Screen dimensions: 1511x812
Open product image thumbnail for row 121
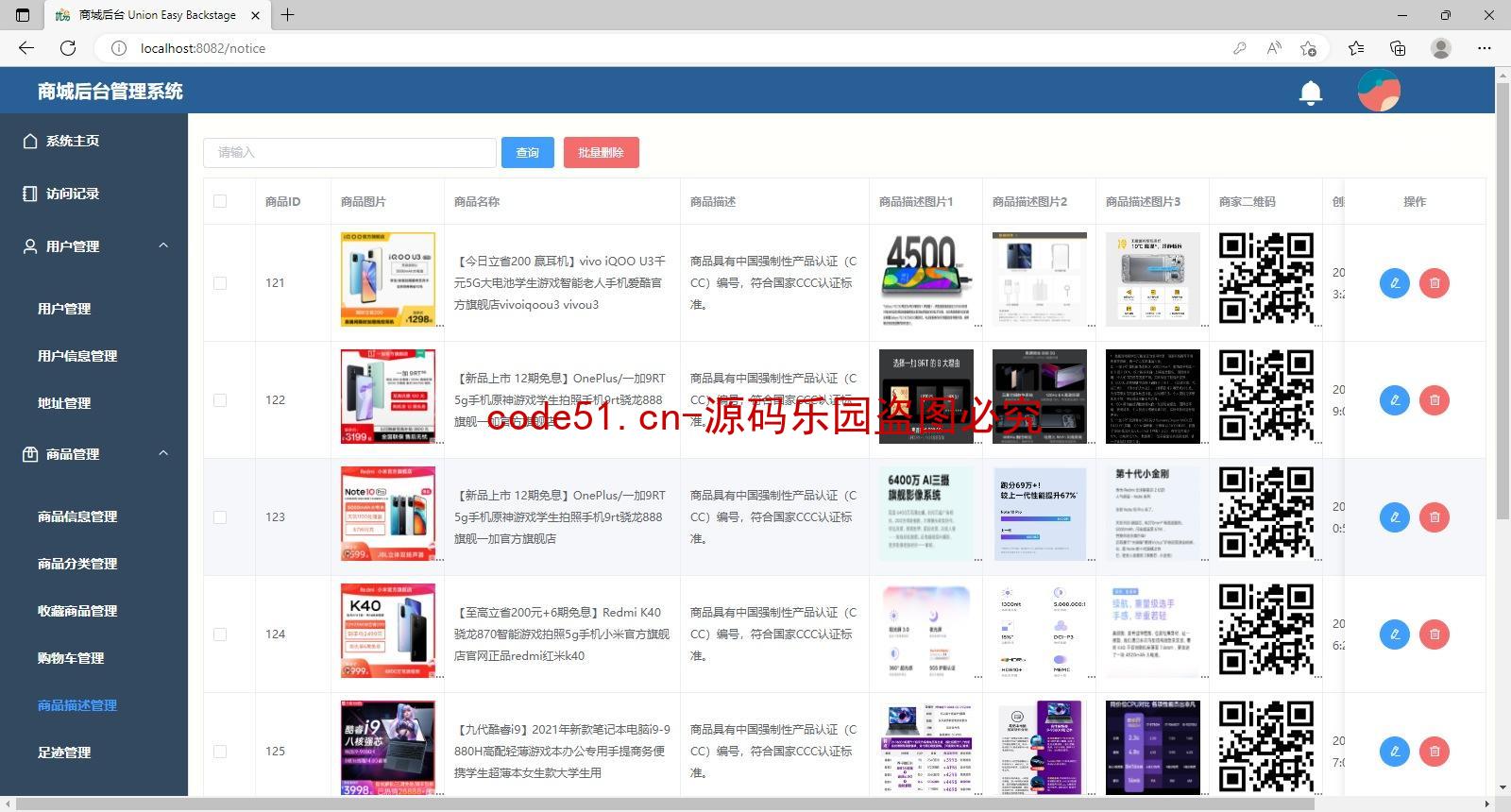pos(388,279)
